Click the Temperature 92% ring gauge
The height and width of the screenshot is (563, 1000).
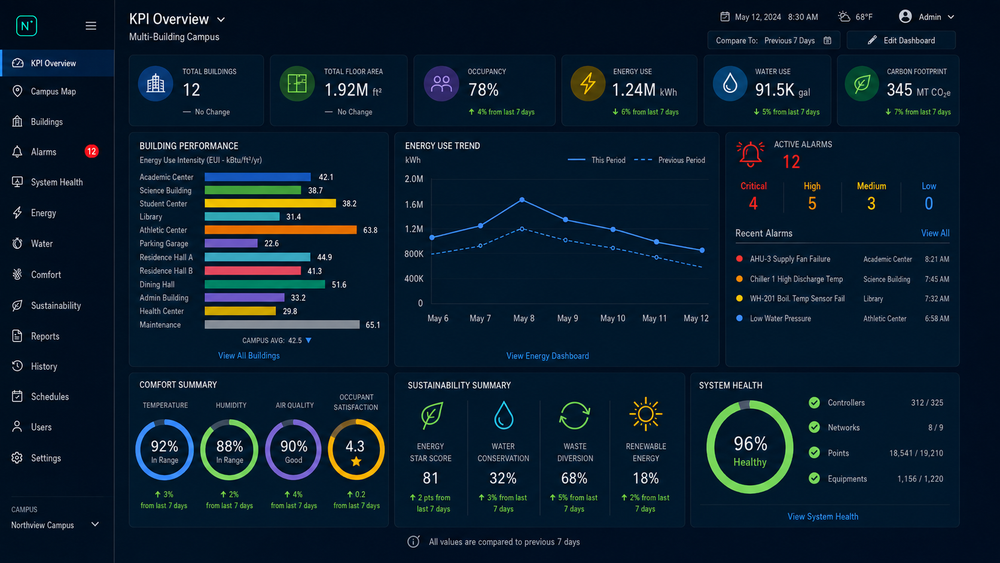[x=165, y=450]
